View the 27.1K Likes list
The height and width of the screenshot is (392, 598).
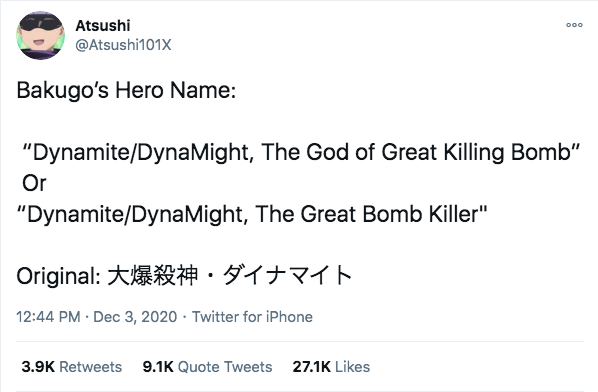pos(331,367)
